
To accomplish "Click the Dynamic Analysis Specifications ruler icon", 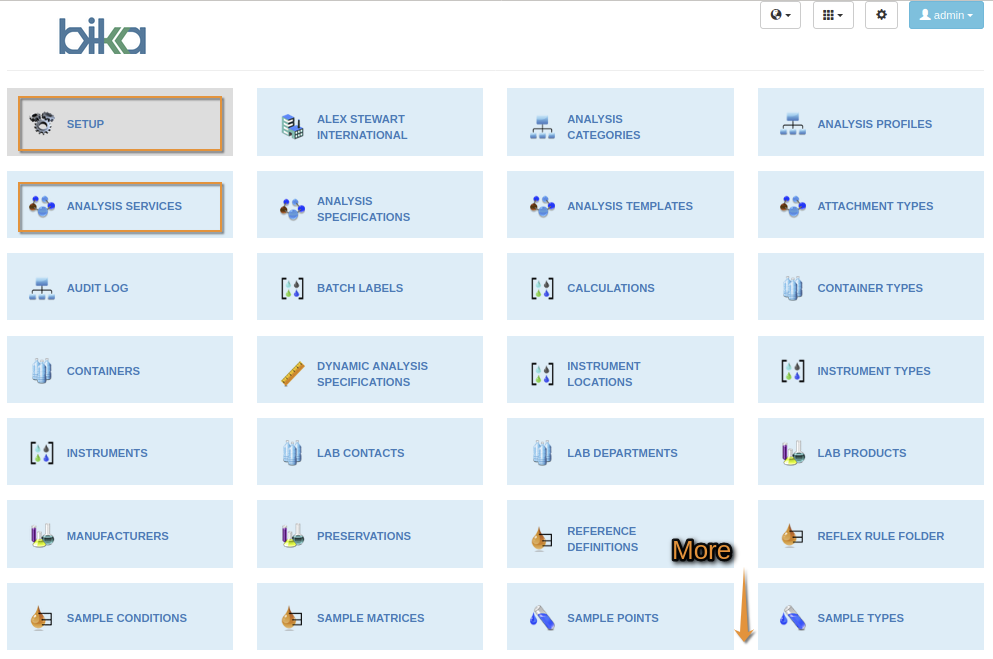I will tap(292, 374).
